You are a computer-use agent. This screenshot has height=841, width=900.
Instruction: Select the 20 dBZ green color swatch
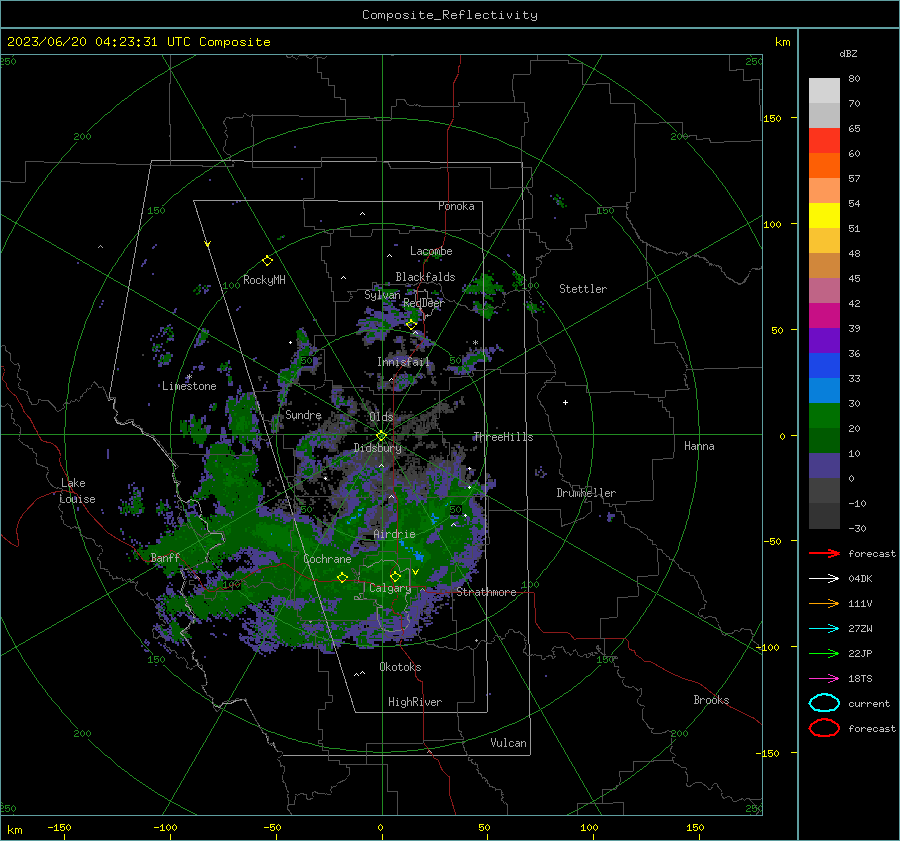point(824,416)
